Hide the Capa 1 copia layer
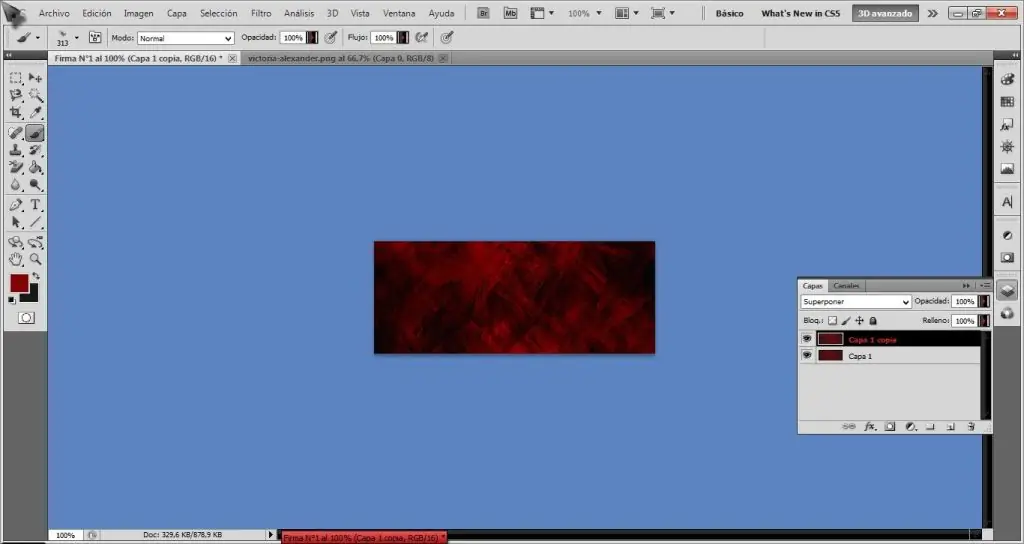Screen dimensions: 1024x544 point(807,339)
